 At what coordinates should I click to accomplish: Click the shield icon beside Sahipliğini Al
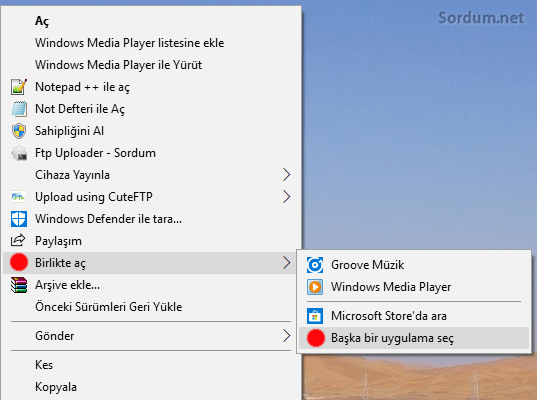tap(19, 131)
